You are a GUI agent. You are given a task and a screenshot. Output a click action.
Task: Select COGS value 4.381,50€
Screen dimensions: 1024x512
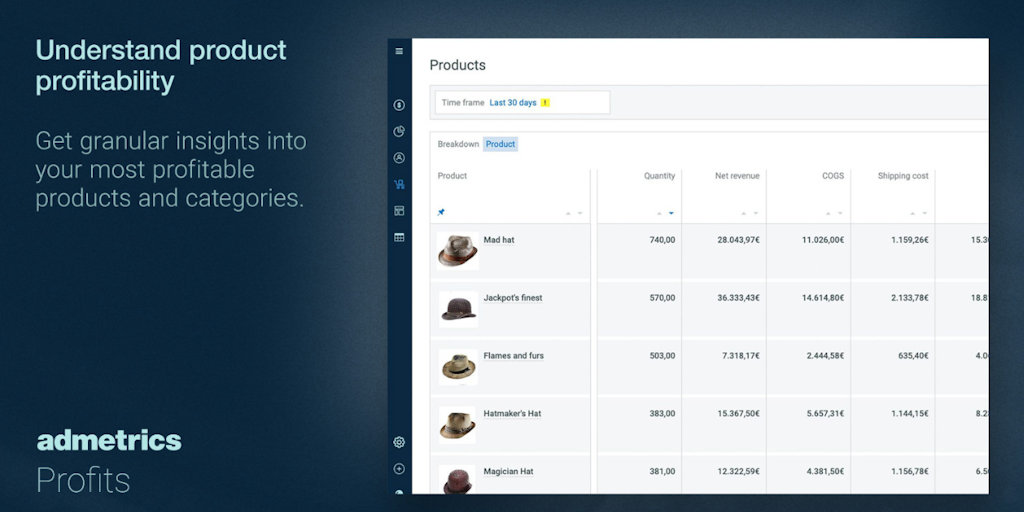coord(825,472)
